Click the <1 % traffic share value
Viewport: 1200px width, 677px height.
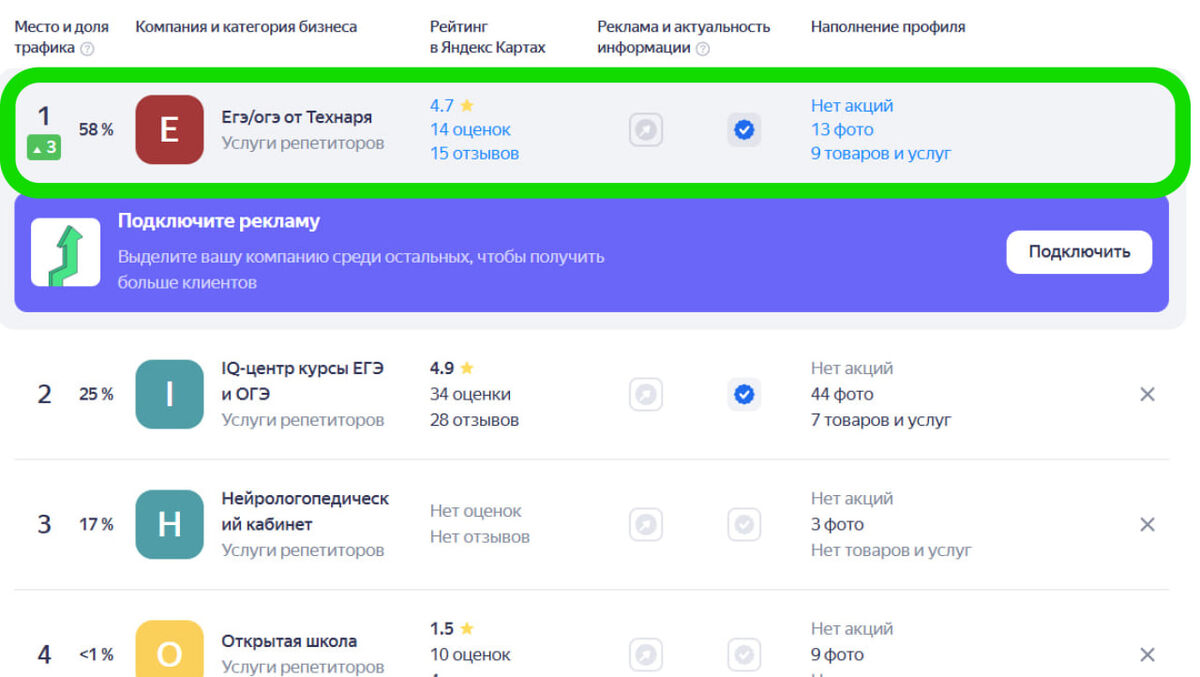(x=96, y=655)
